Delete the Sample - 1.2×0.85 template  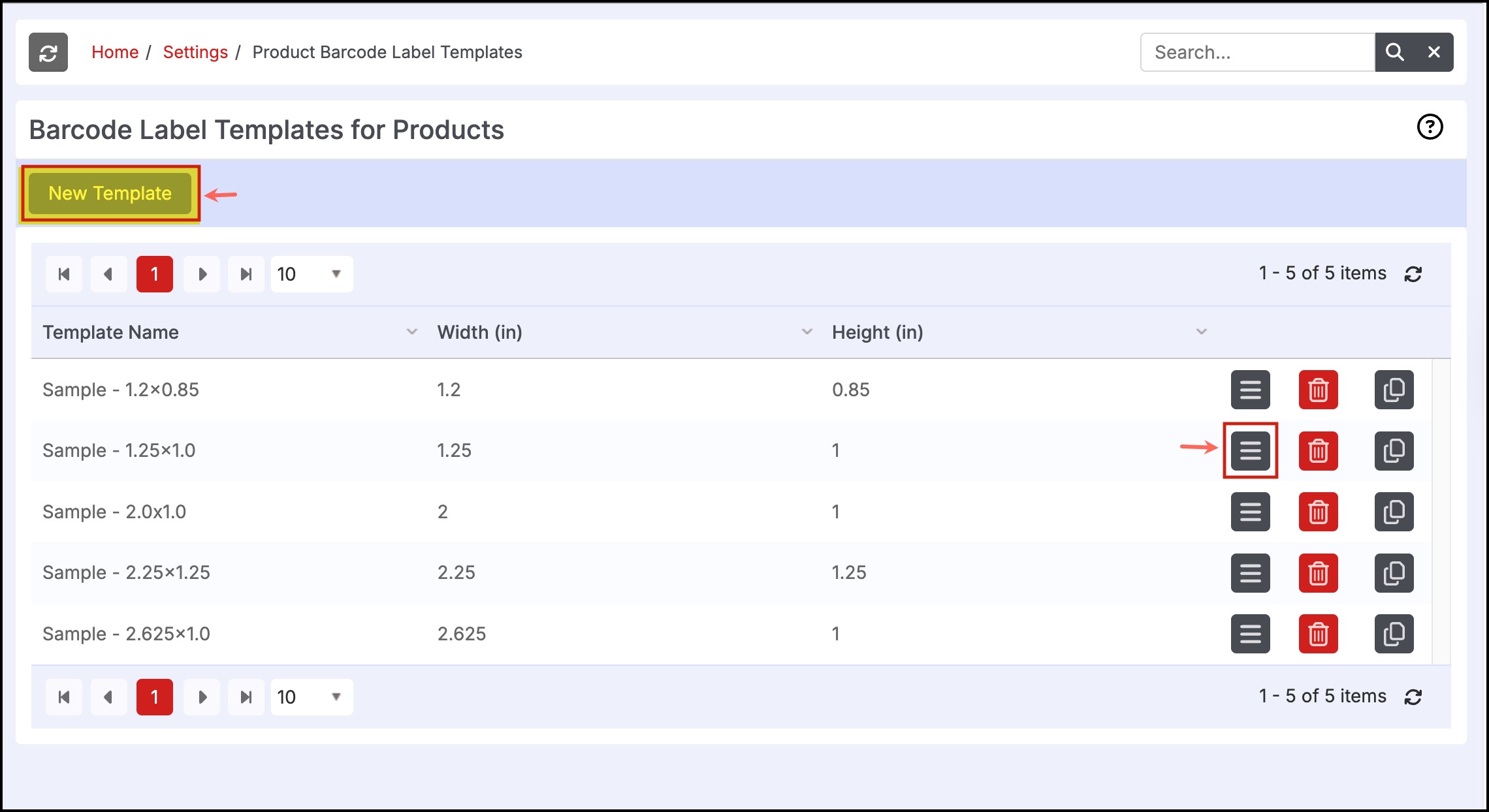tap(1318, 390)
